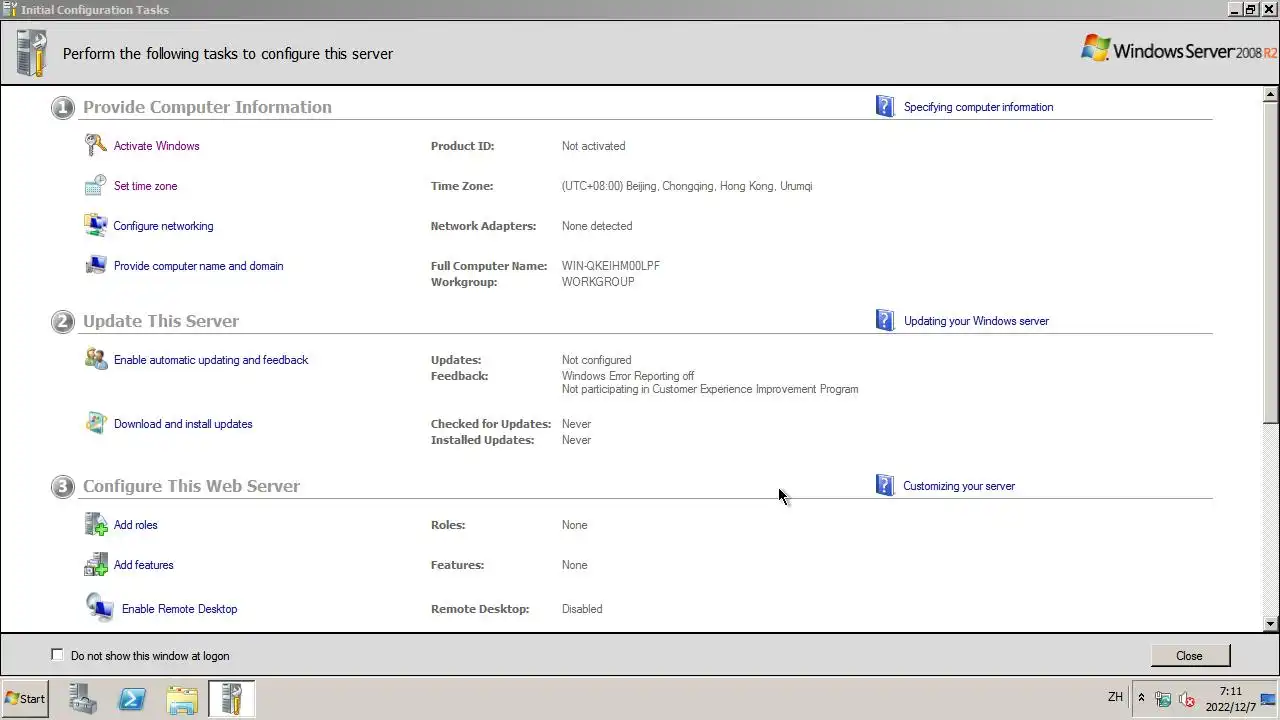Click help icon beside Specifying computer information
Viewport: 1280px width, 720px height.
tap(885, 106)
